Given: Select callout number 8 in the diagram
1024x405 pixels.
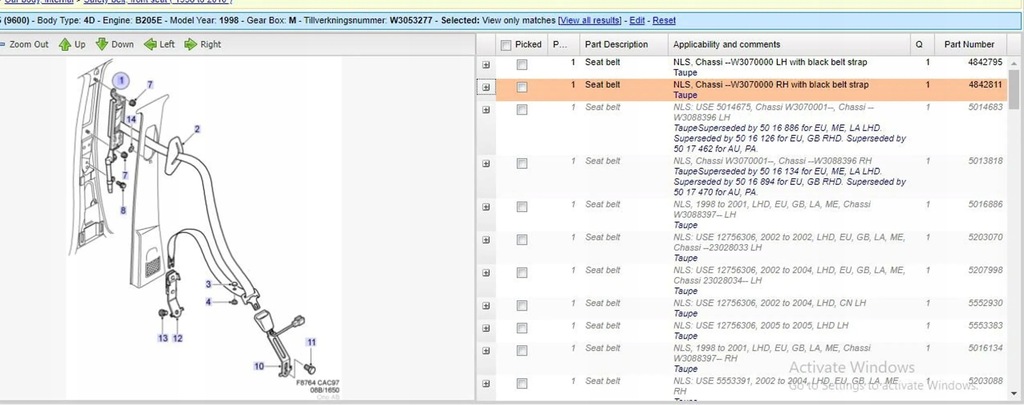Looking at the screenshot, I should 122,210.
